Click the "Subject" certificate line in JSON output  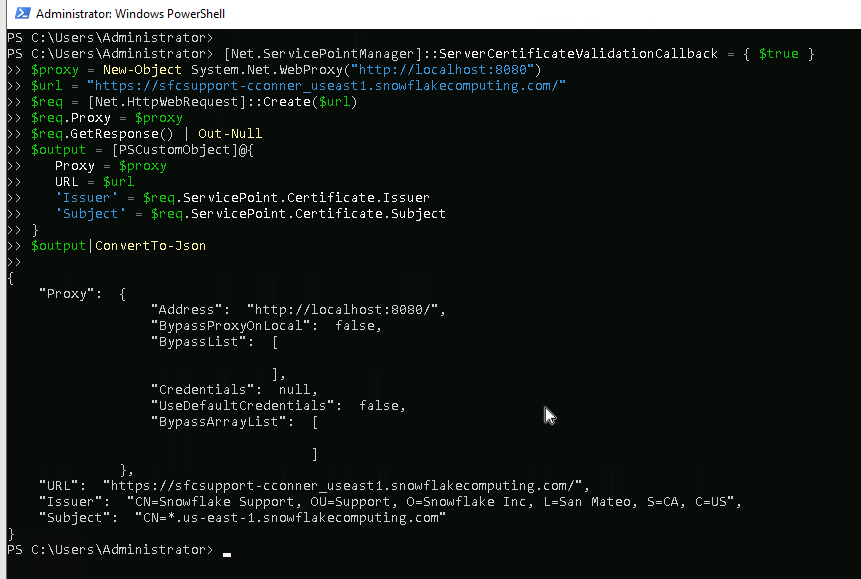click(240, 518)
